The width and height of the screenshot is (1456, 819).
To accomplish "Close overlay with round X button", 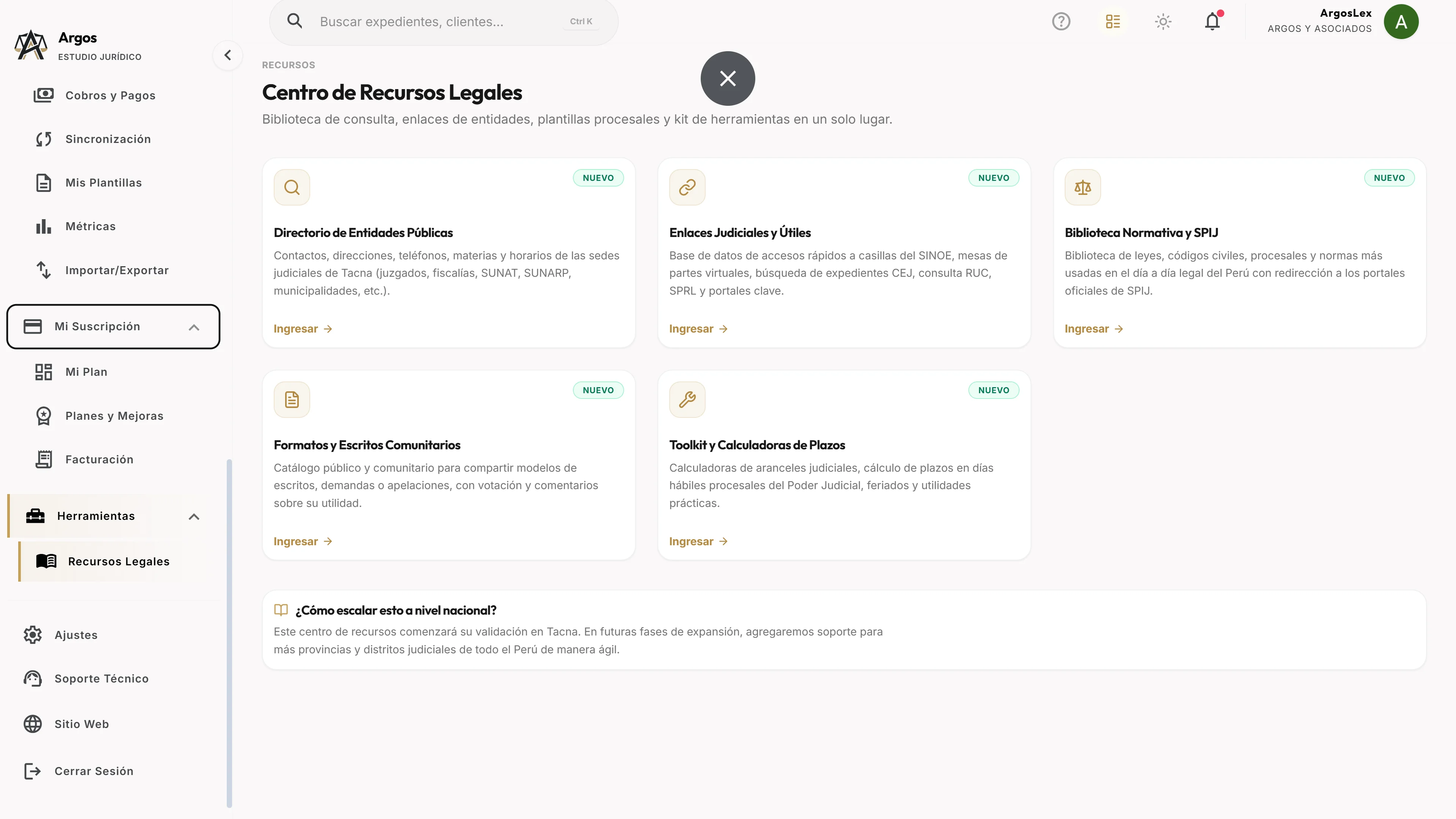I will (x=728, y=78).
